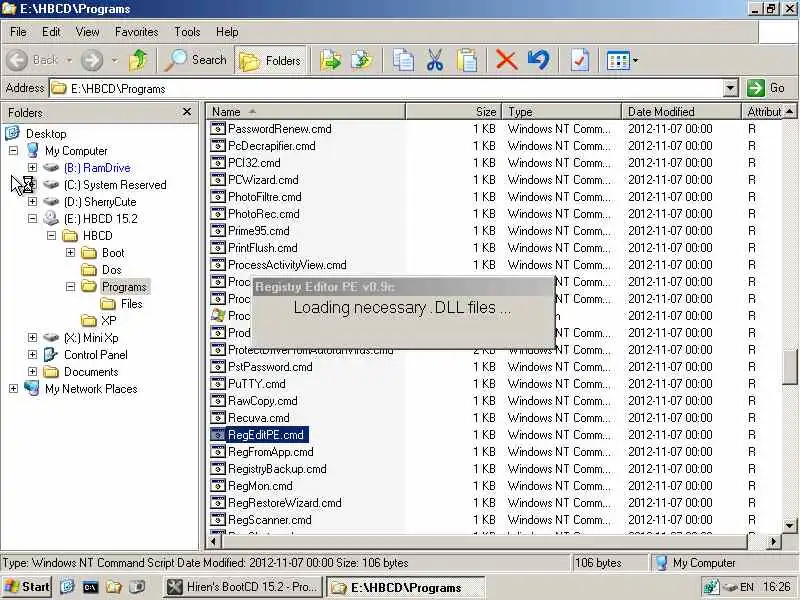Click the Properties toolbar icon
This screenshot has height=600, width=800.
[x=580, y=60]
